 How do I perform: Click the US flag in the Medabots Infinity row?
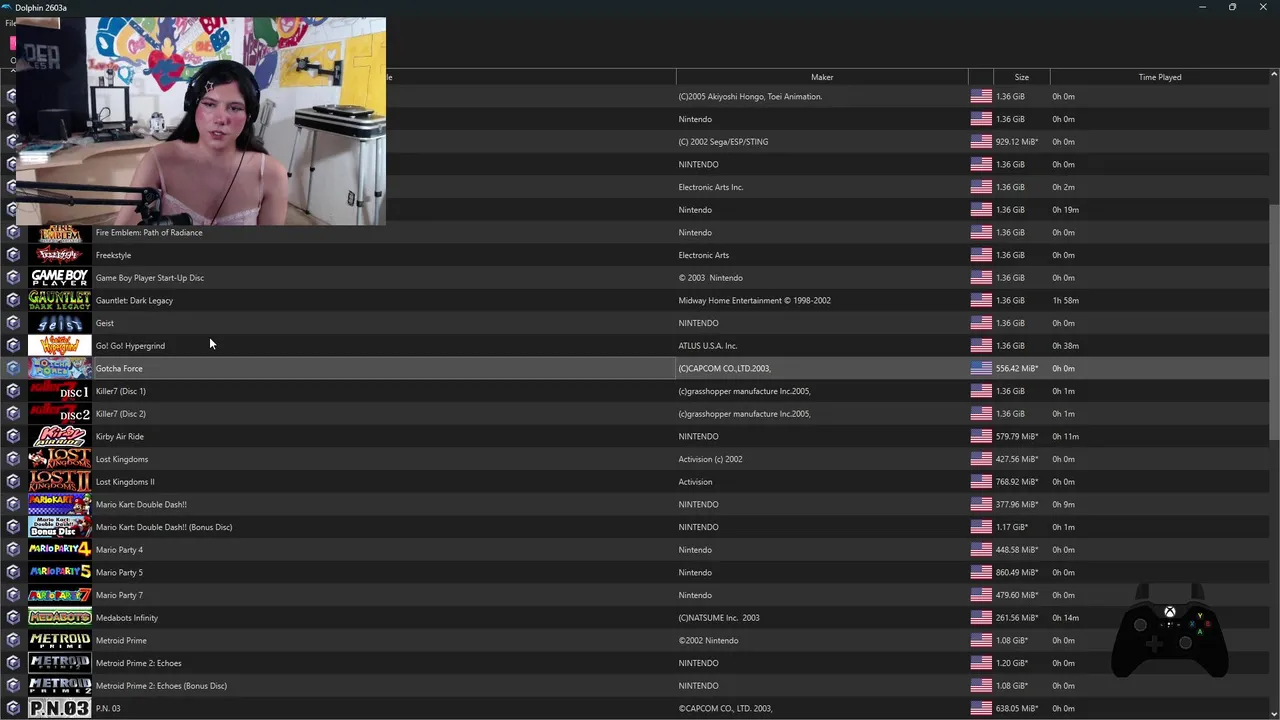pos(981,618)
